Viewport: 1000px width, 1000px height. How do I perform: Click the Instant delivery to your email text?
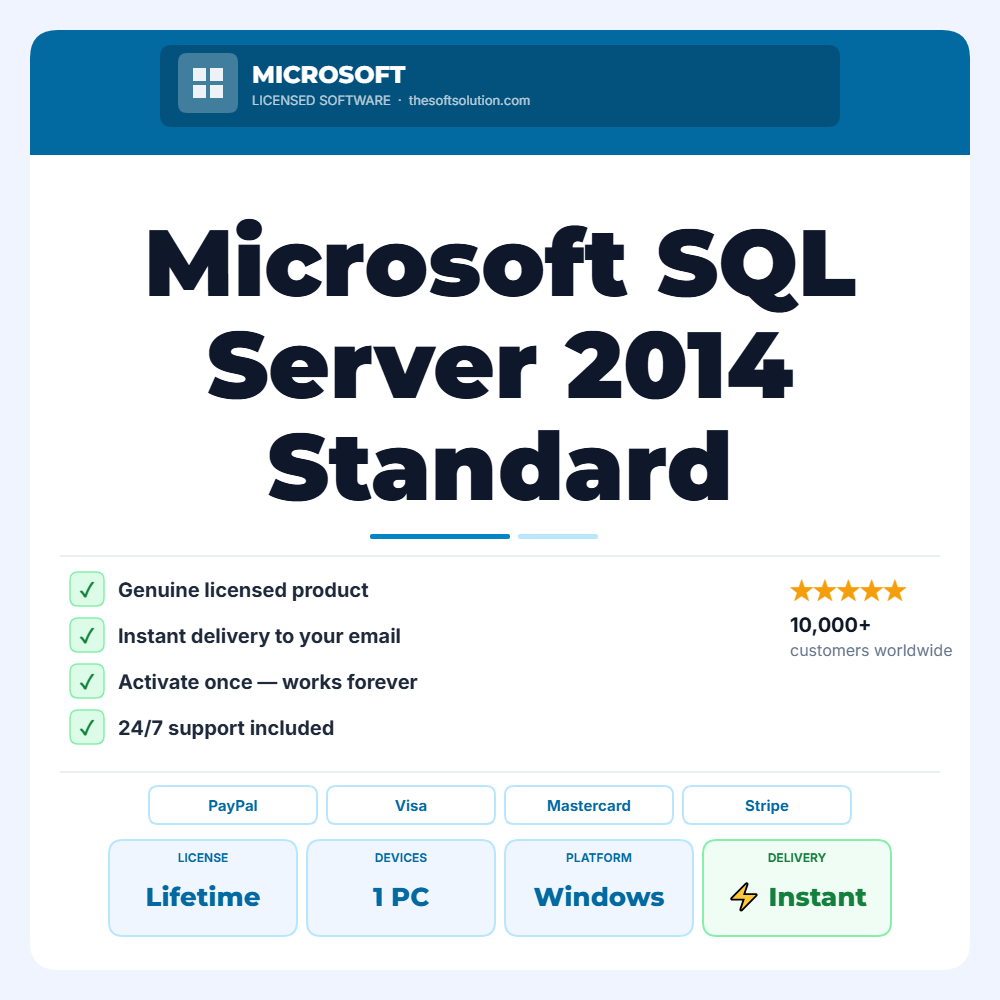[259, 636]
